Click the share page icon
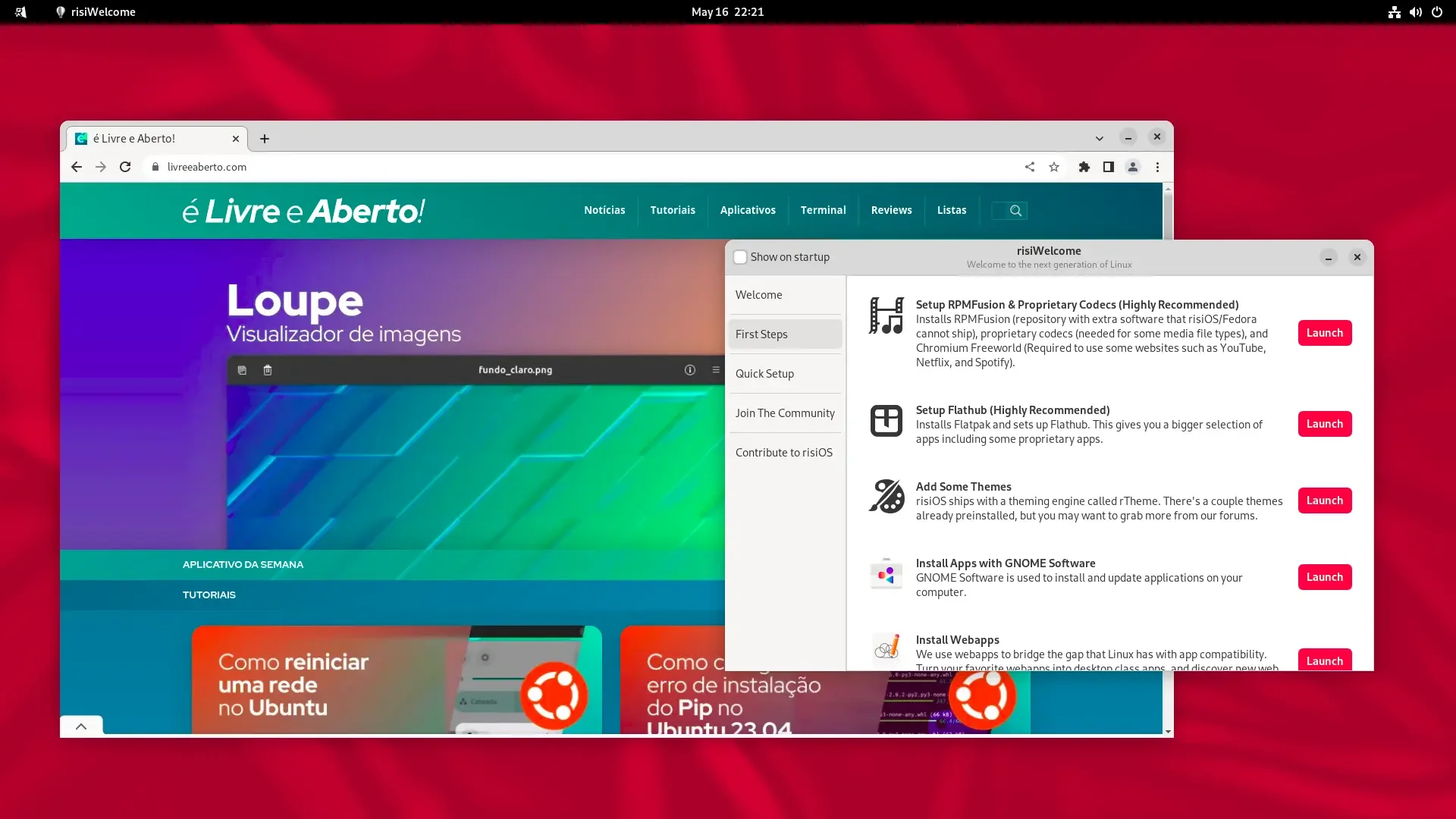This screenshot has height=819, width=1456. [1030, 167]
